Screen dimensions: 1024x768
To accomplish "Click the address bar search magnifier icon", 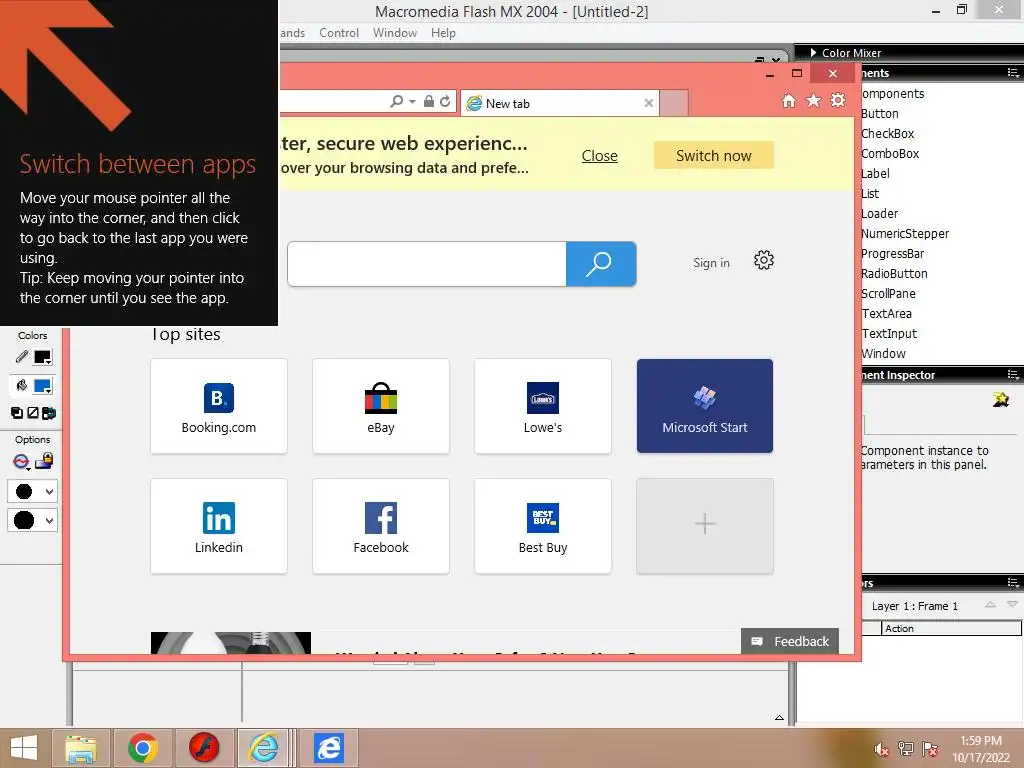I will coord(396,101).
